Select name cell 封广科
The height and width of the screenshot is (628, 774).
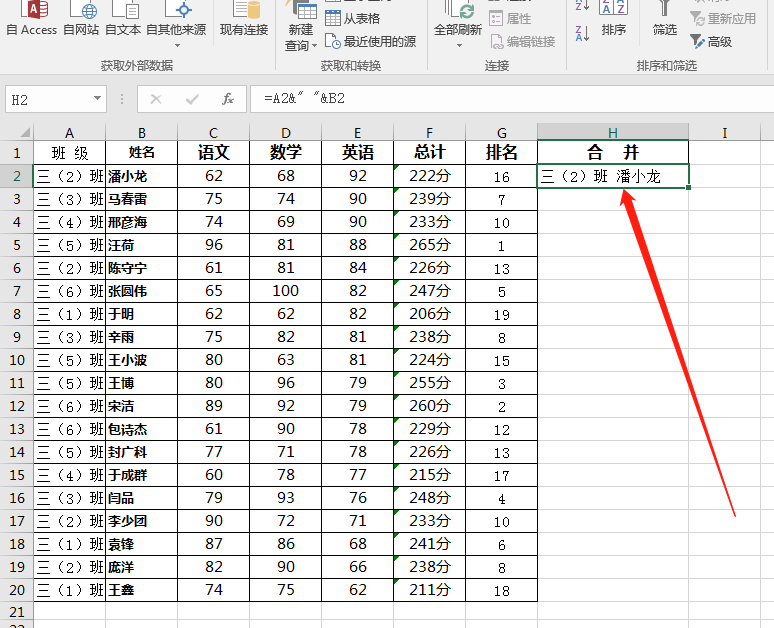coord(142,452)
